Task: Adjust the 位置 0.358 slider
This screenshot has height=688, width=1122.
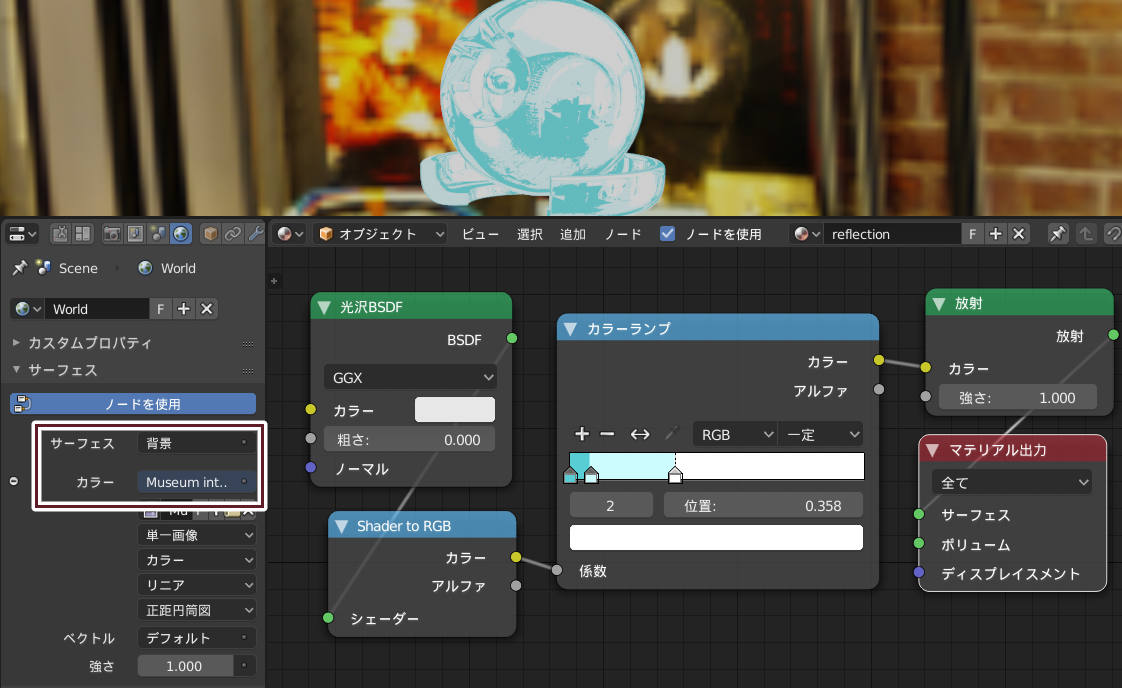Action: tap(763, 505)
